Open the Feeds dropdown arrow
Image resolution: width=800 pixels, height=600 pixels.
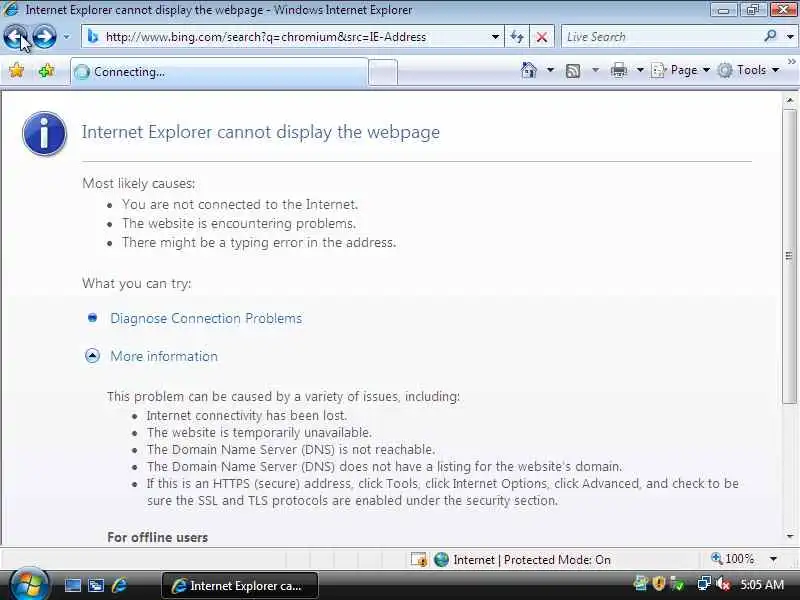point(595,70)
